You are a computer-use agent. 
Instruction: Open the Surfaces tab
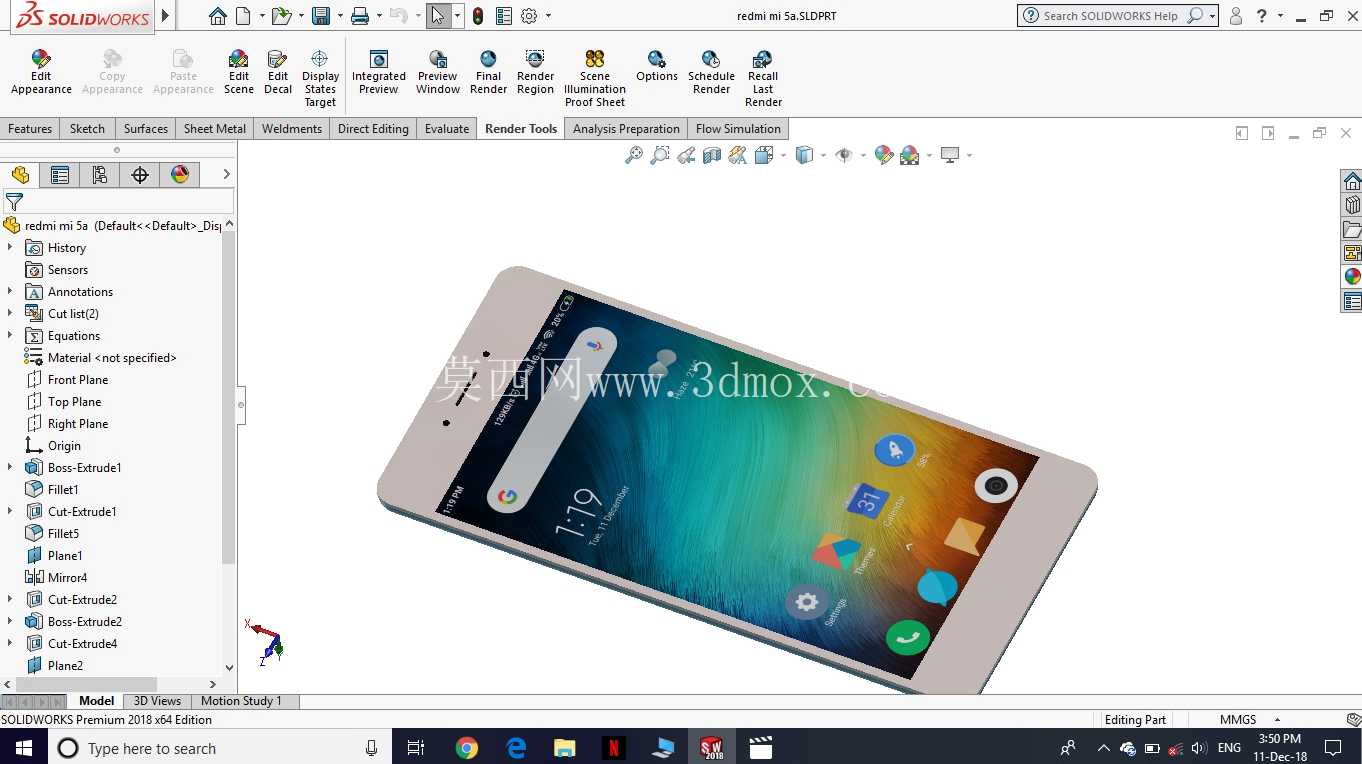[x=146, y=129]
